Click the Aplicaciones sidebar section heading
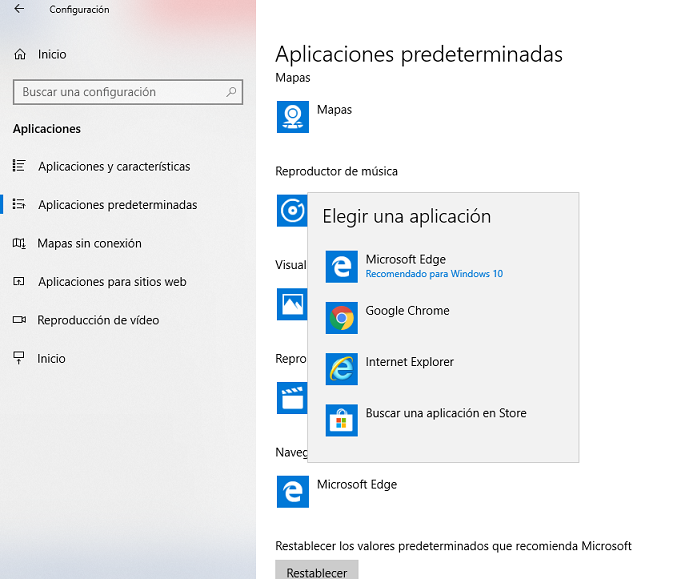Viewport: 681px width, 579px height. [x=47, y=129]
